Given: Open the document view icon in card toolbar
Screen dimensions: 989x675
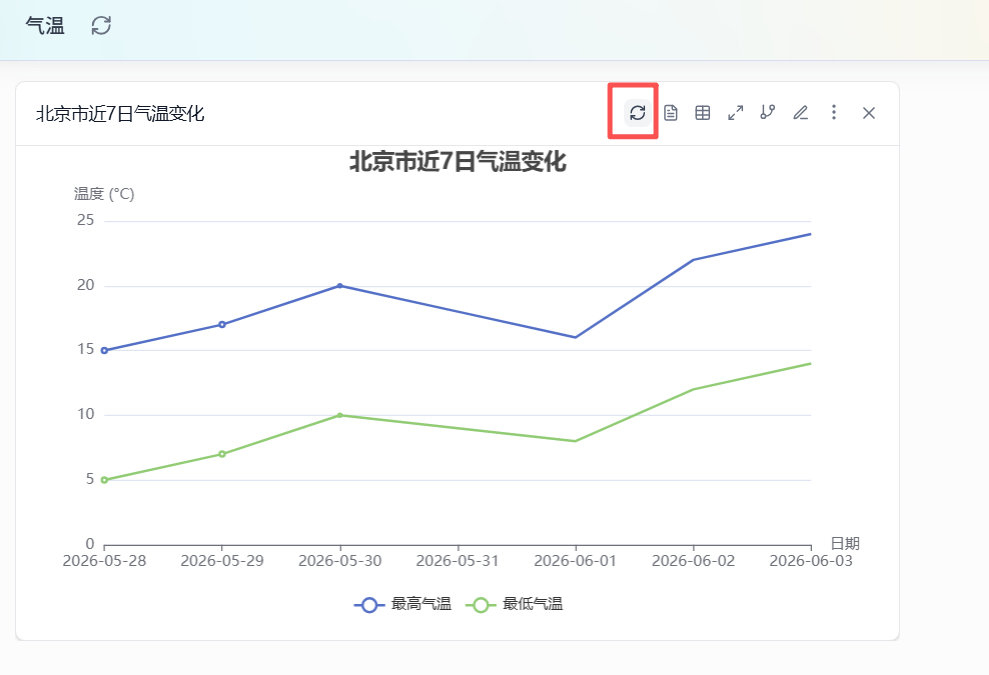Looking at the screenshot, I should coord(670,113).
